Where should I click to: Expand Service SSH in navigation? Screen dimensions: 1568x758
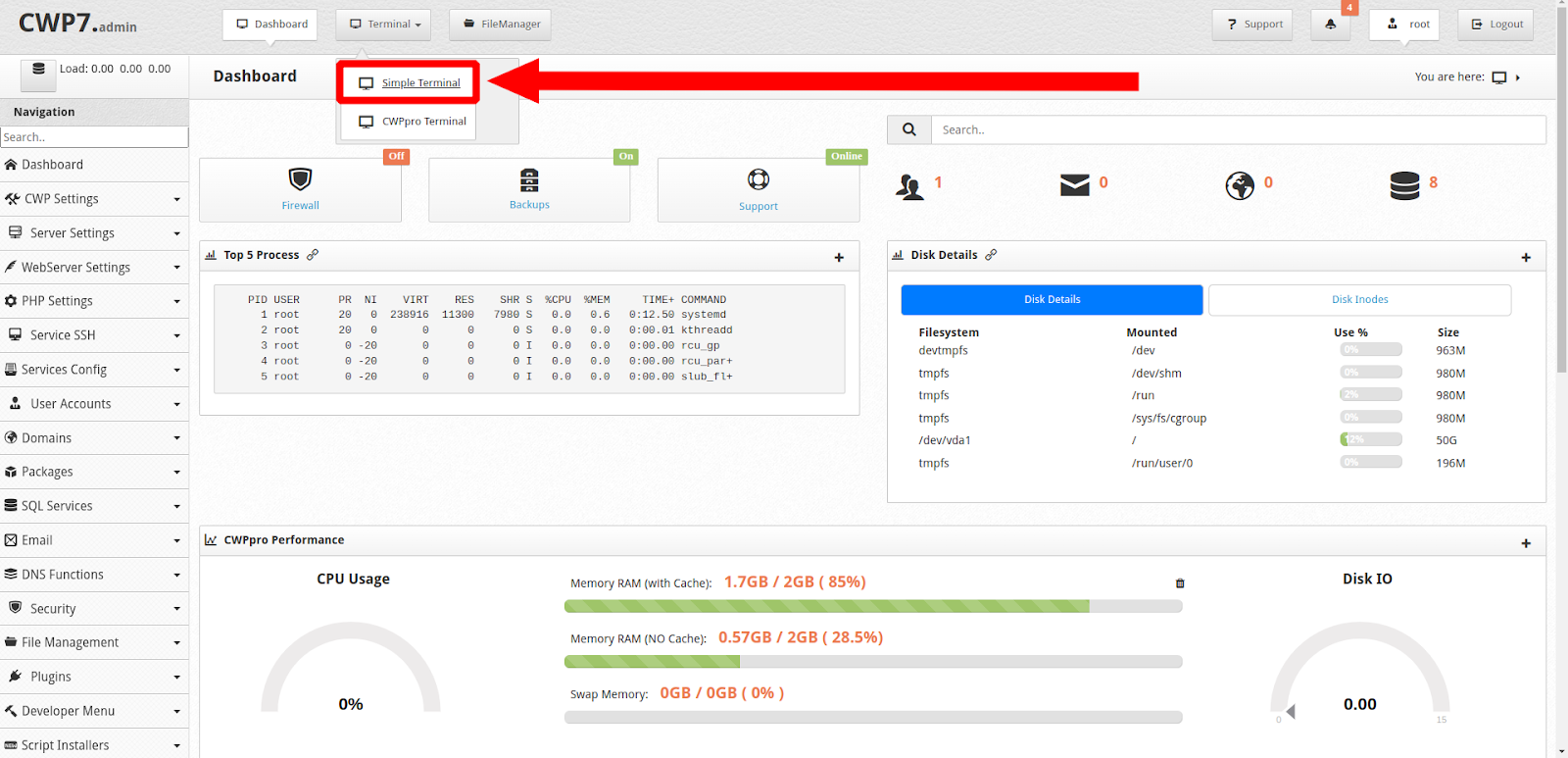pos(94,335)
